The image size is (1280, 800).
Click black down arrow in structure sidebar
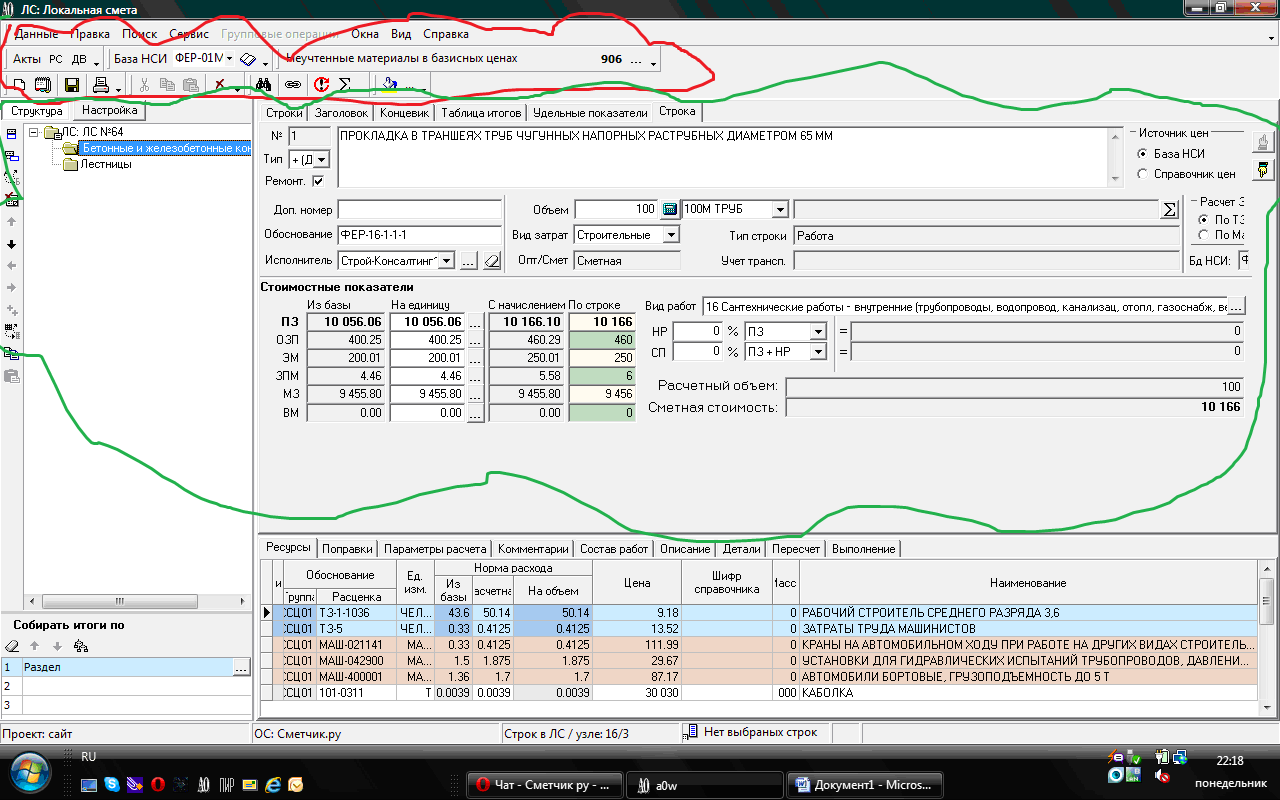[12, 244]
